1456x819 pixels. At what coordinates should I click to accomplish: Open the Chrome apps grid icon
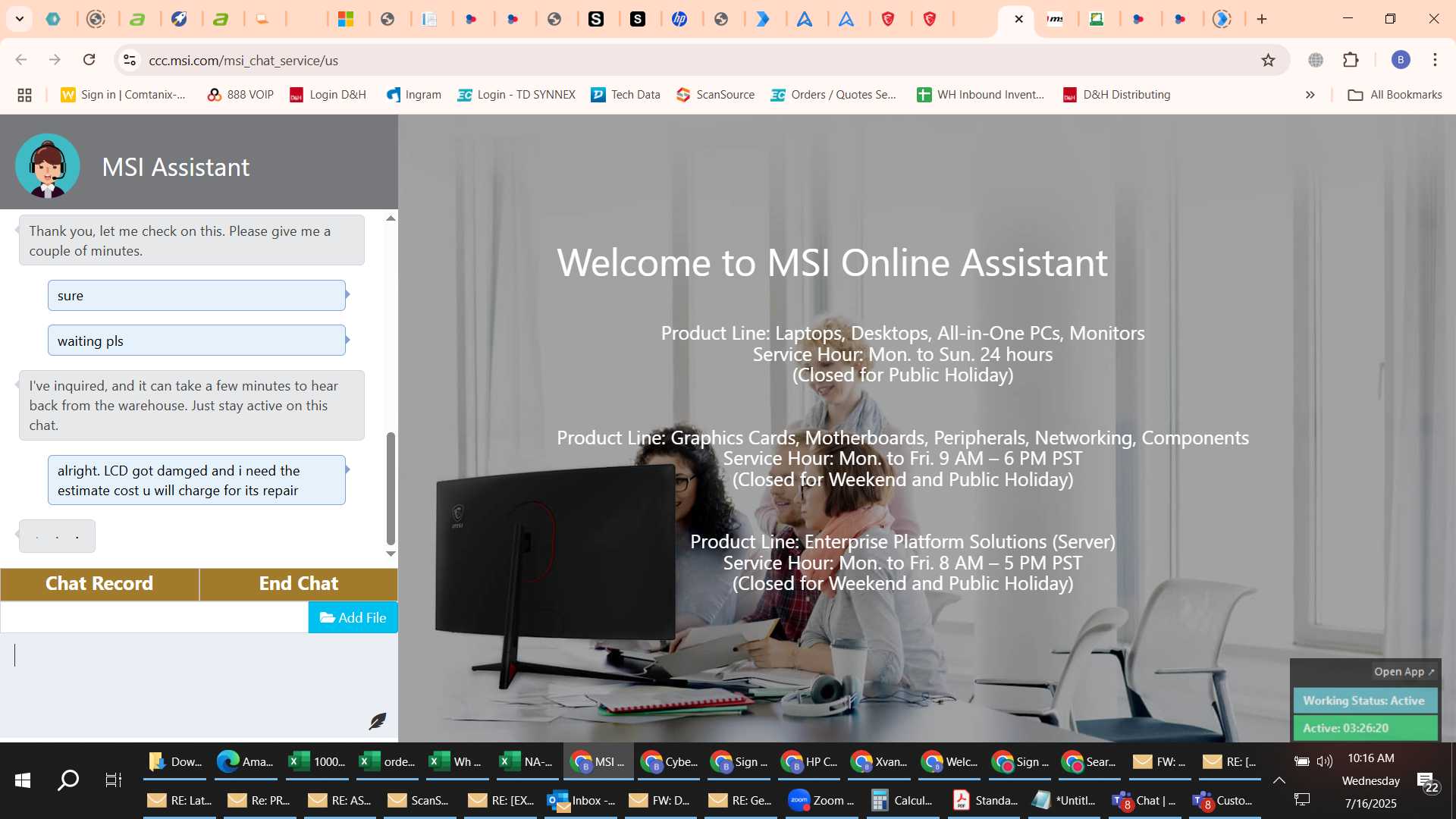(x=24, y=95)
